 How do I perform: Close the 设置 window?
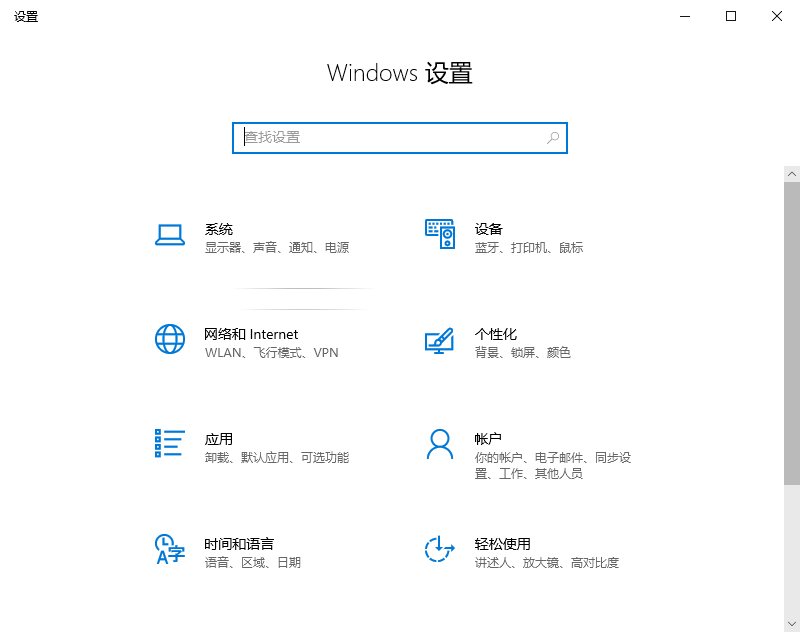(777, 16)
